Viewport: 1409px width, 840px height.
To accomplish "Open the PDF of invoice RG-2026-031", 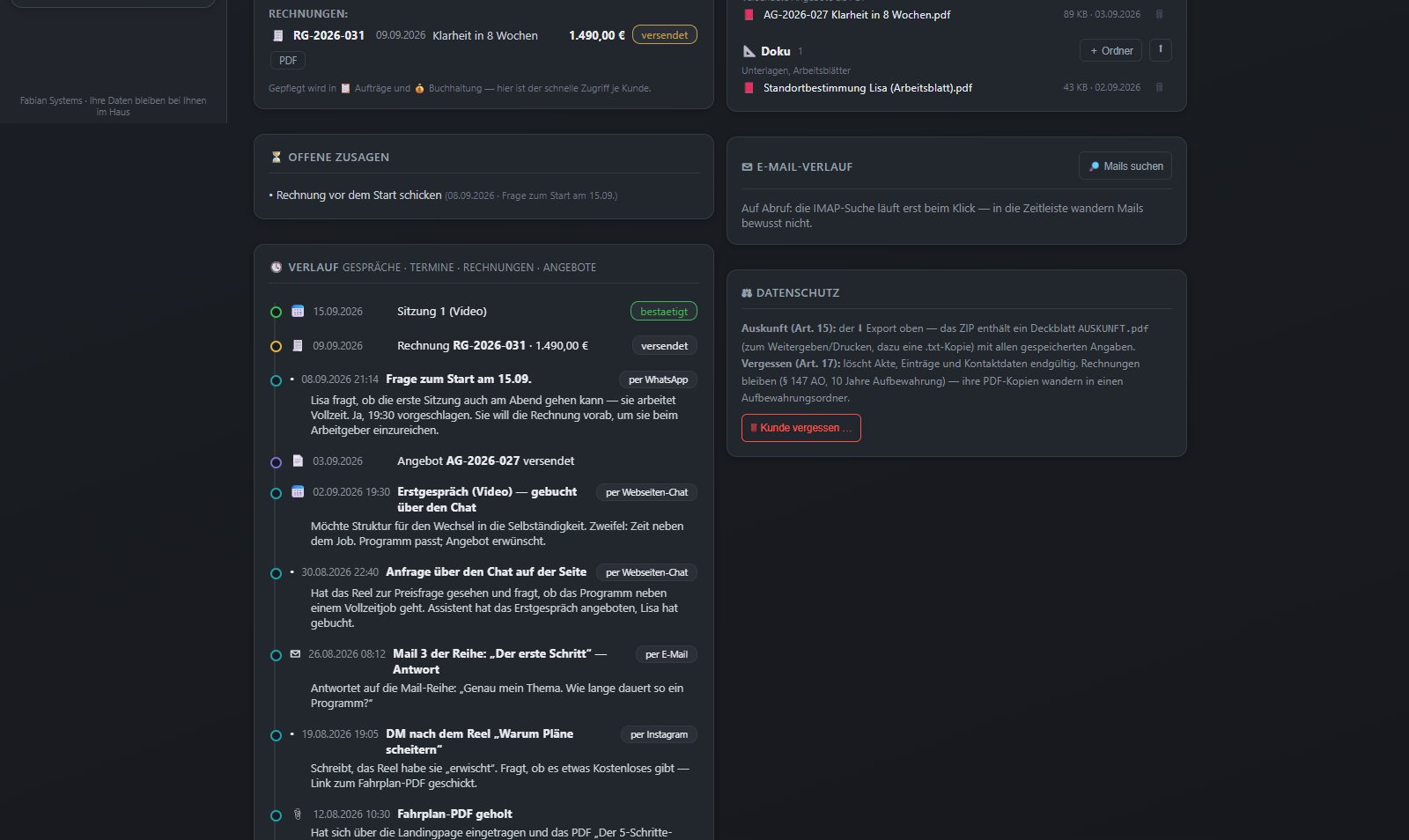I will coord(288,61).
